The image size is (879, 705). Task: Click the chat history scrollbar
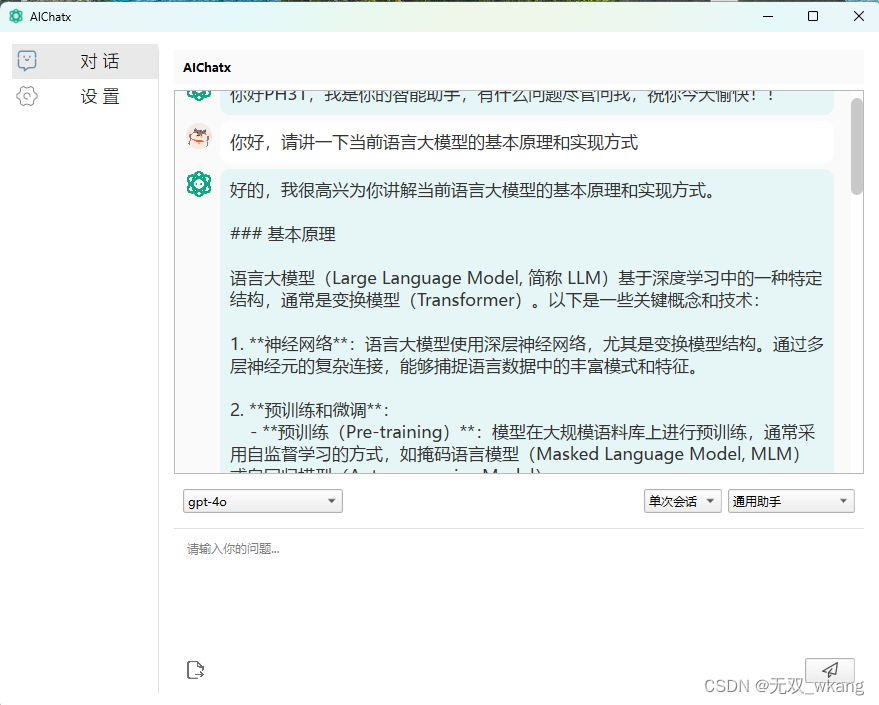(x=857, y=140)
